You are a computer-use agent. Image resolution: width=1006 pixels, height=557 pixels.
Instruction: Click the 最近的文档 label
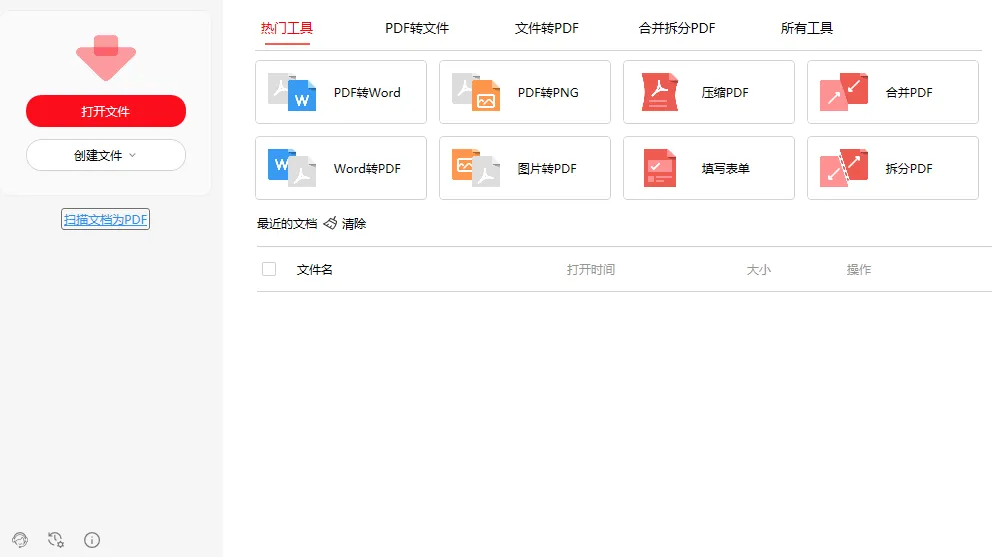click(287, 223)
